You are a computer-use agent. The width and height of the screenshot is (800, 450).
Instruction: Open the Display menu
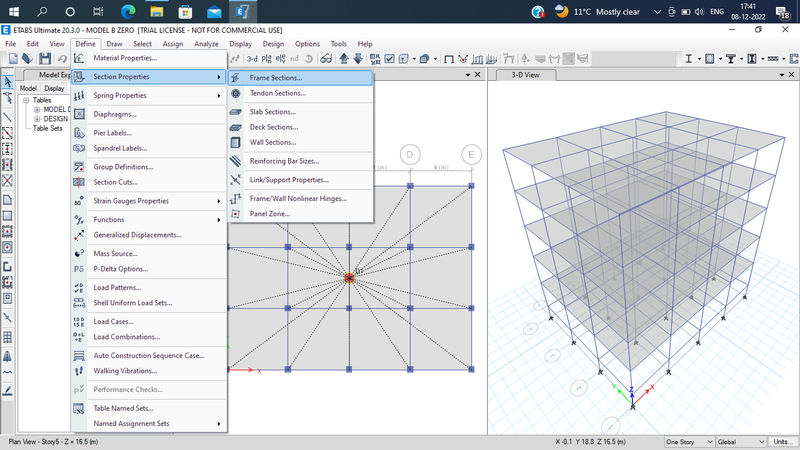coord(240,44)
